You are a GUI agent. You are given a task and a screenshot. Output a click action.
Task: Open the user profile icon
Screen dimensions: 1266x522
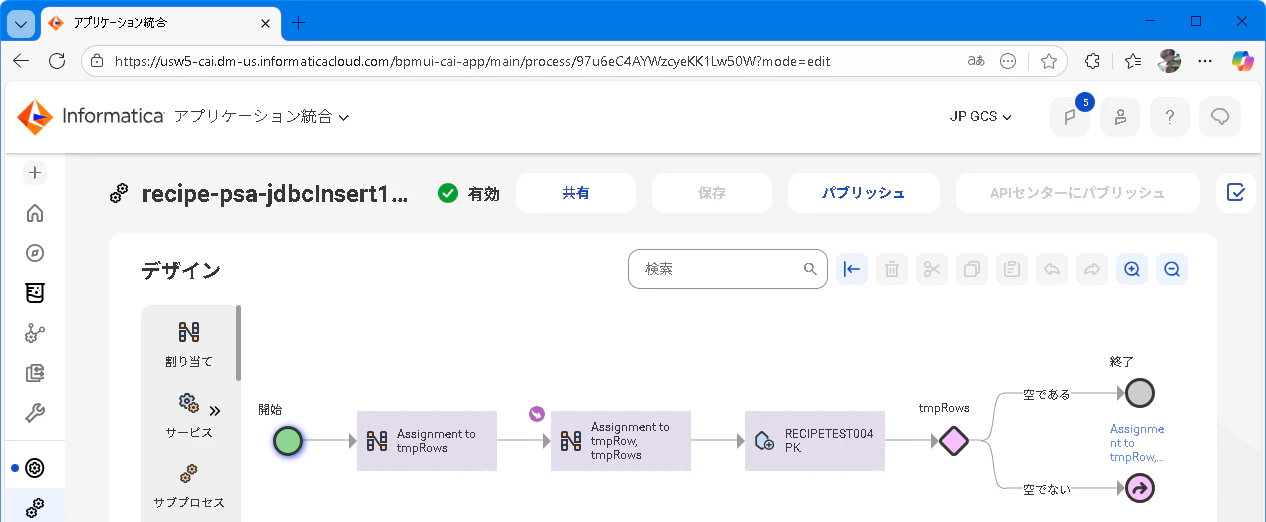click(1120, 117)
